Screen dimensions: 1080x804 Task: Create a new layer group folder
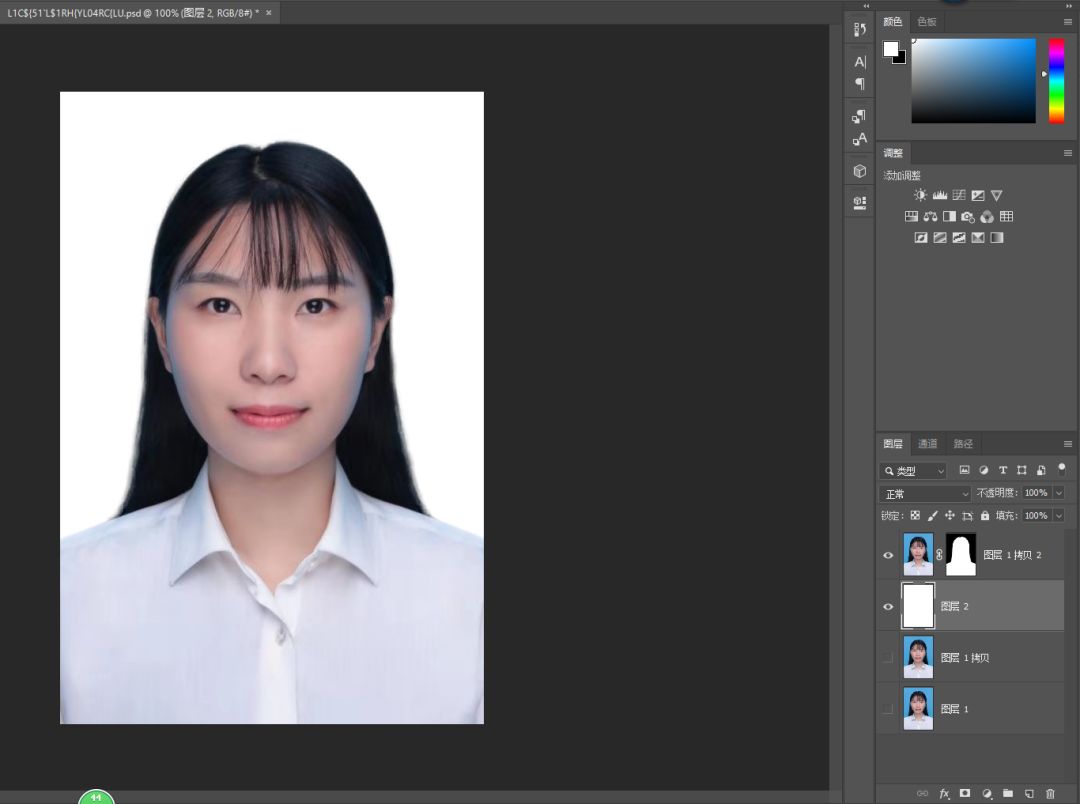tap(1008, 793)
